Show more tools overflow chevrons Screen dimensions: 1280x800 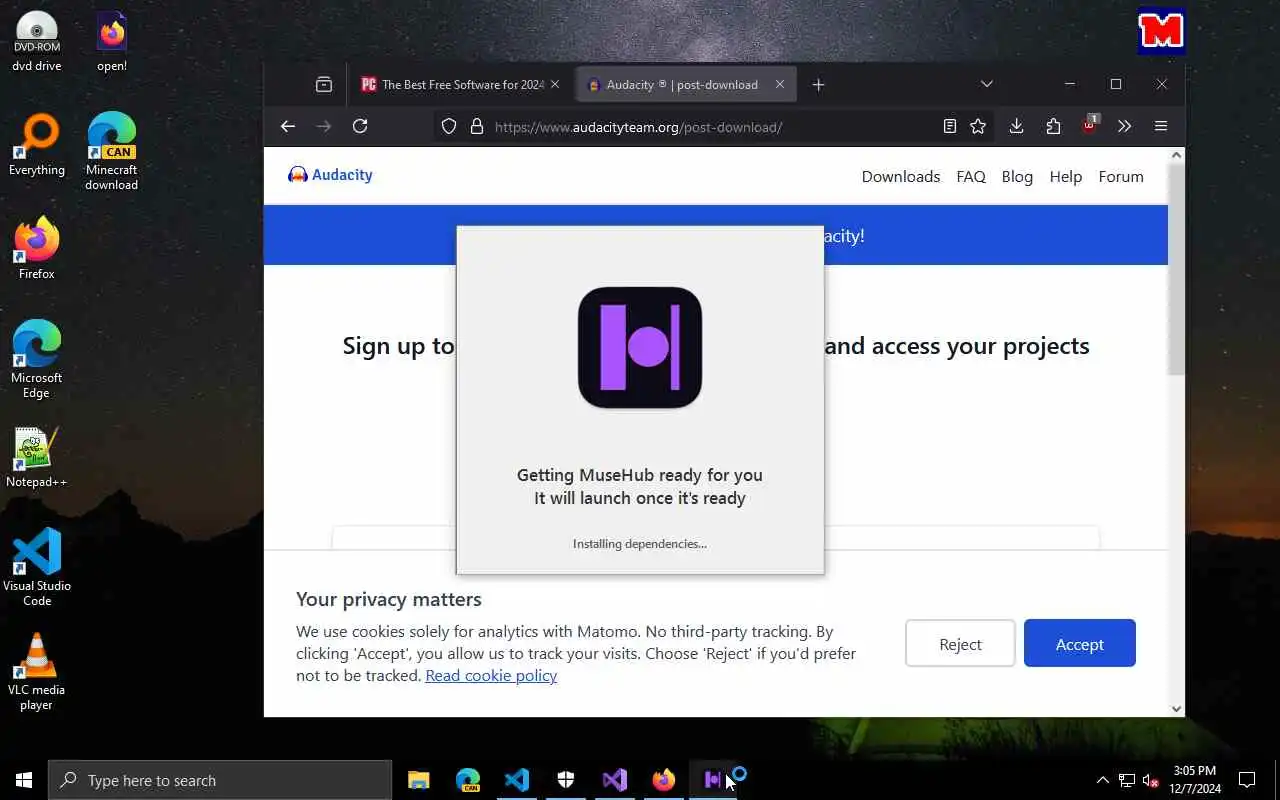click(1125, 126)
